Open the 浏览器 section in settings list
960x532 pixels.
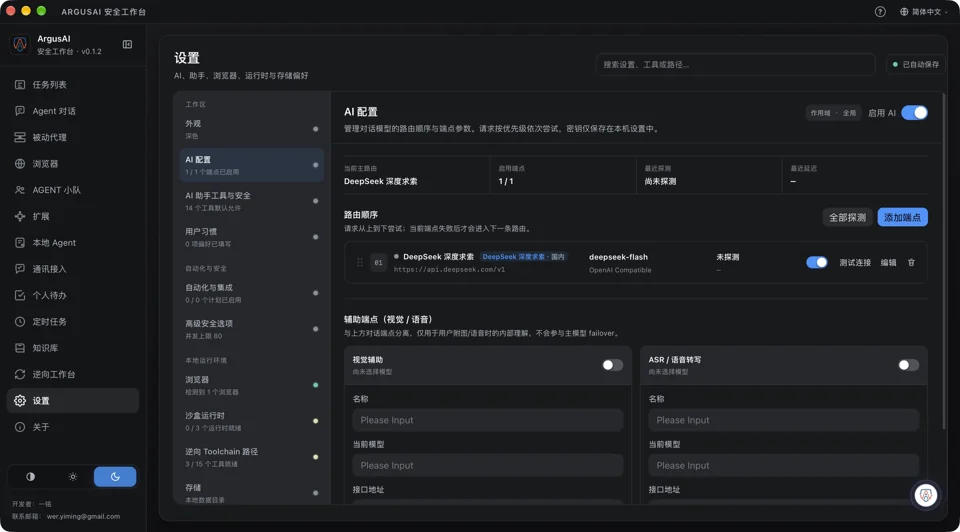point(252,385)
